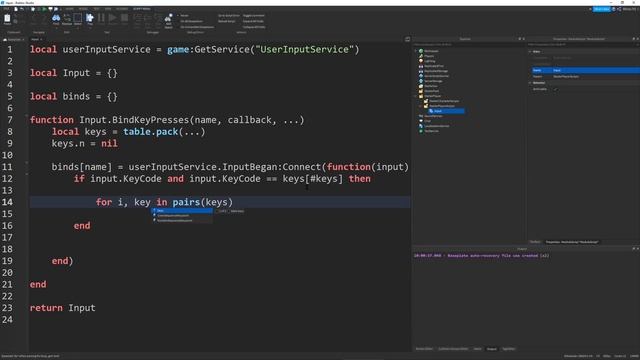Click the Add Watch icon
Screen dimensions: 640x360
(x=168, y=18)
